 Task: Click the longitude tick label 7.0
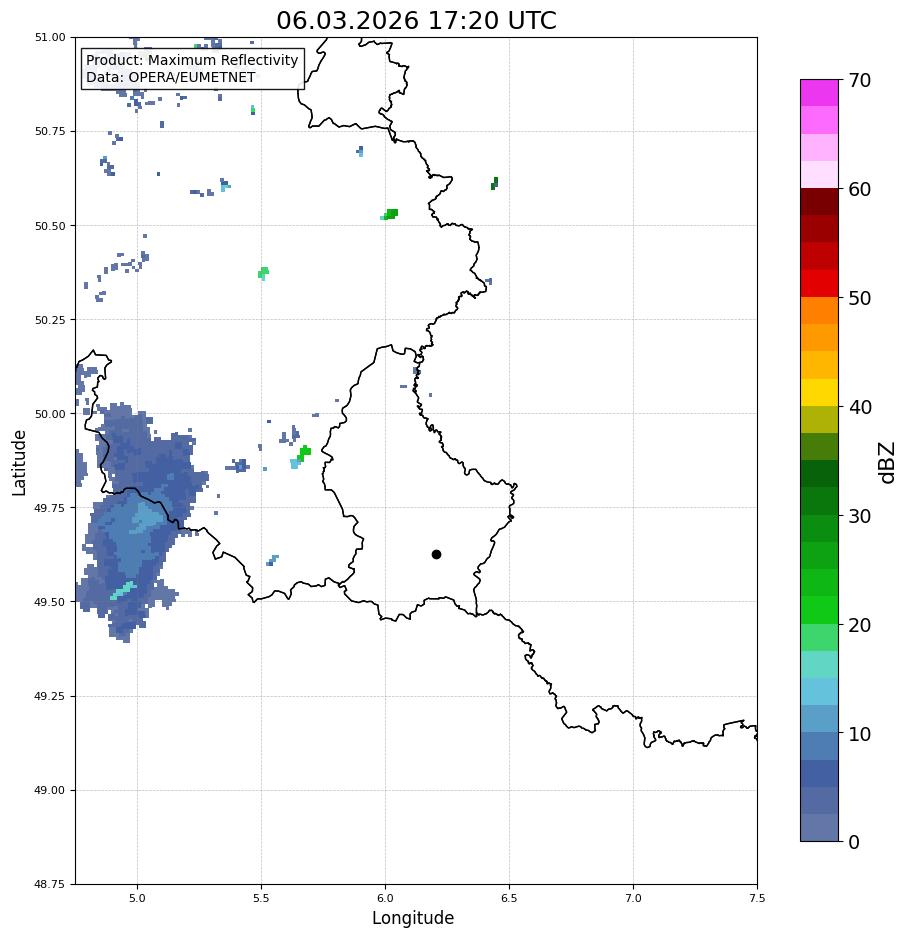pos(634,898)
